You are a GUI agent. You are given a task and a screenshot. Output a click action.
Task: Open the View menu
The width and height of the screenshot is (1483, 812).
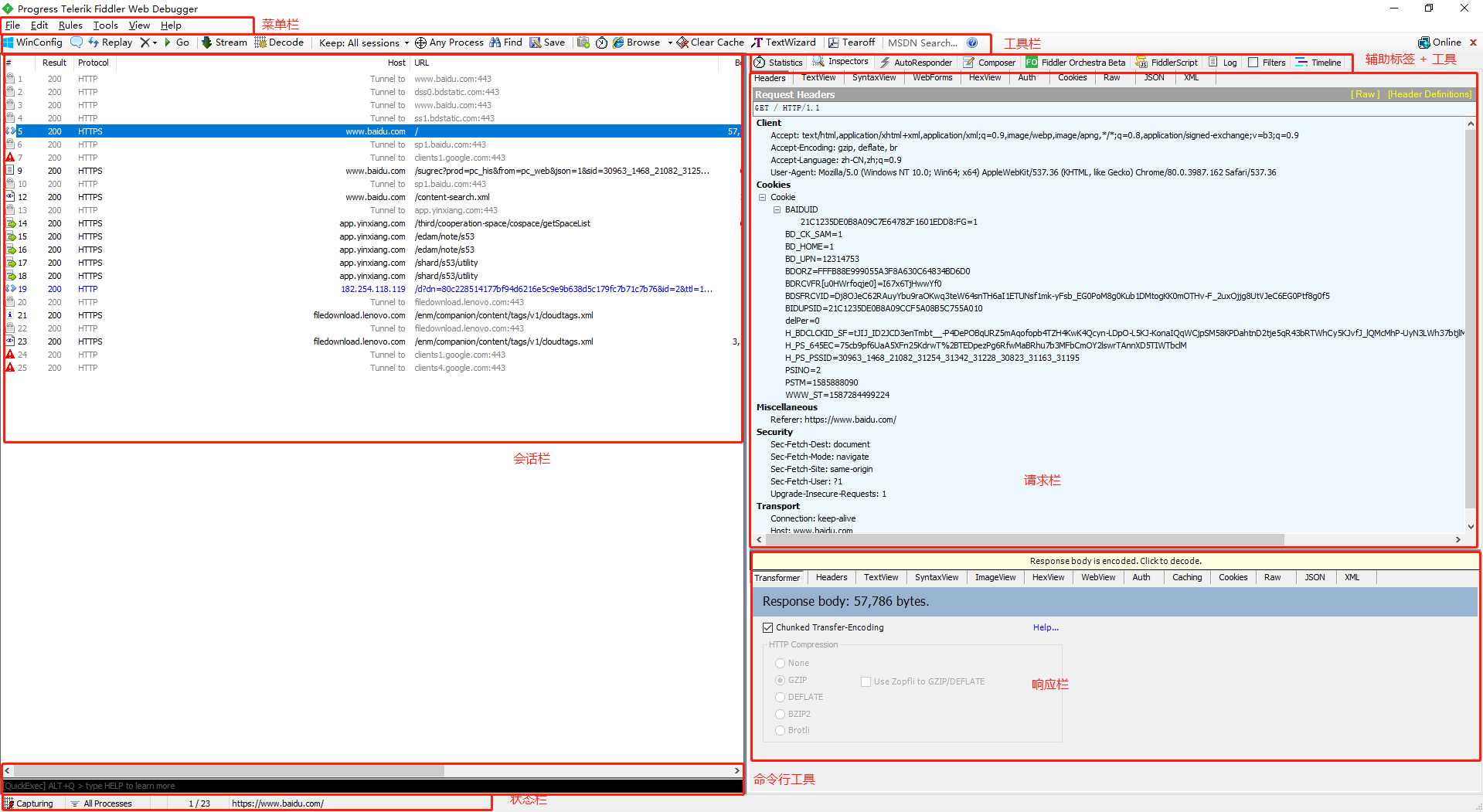139,25
